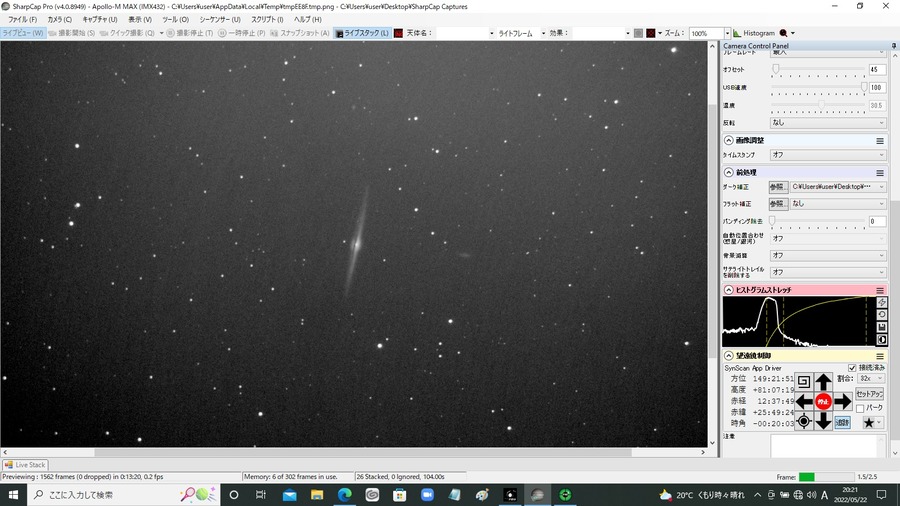900x506 pixels.
Task: Open the キャプチャ (U) menu
Action: click(x=100, y=20)
